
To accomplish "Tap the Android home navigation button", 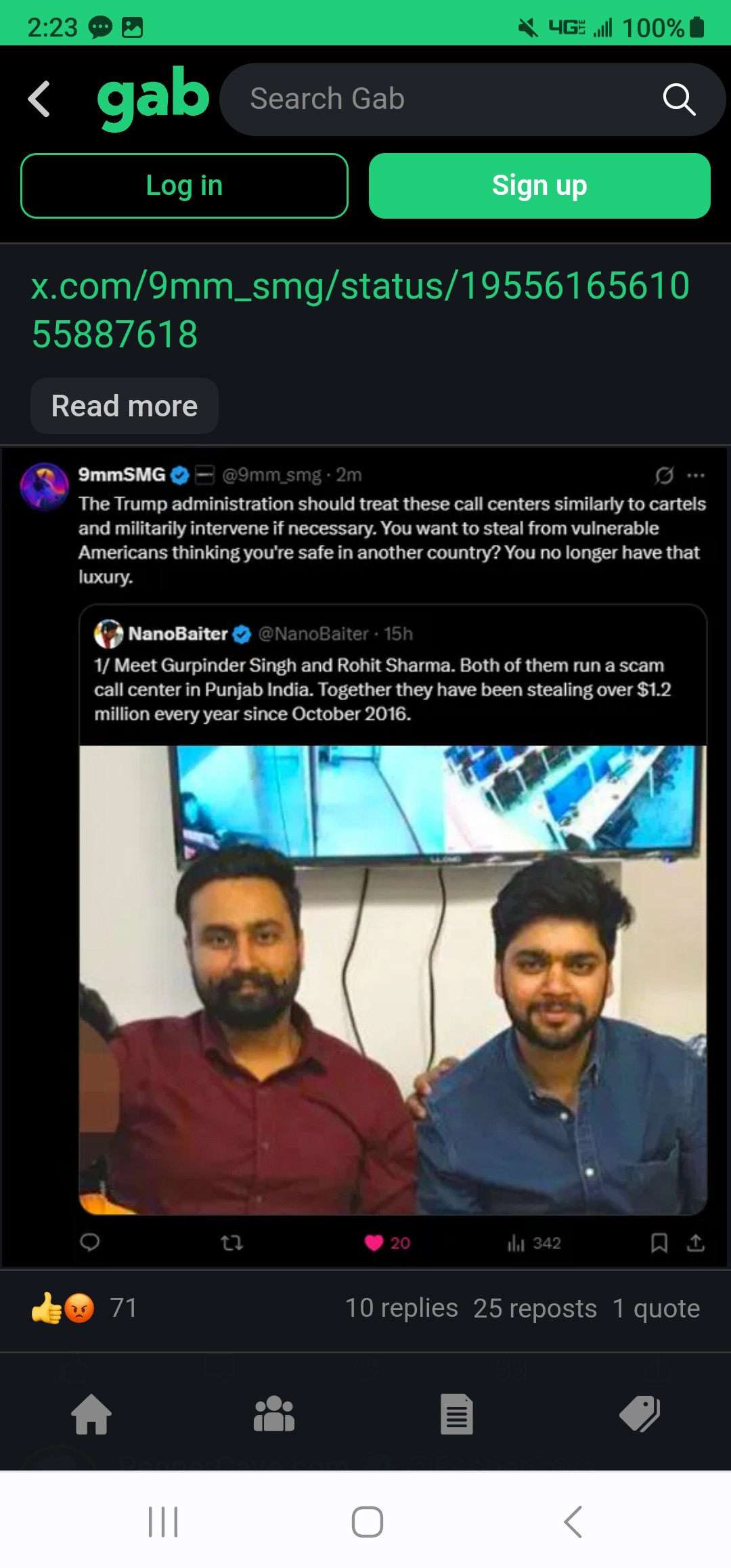I will 368,1522.
